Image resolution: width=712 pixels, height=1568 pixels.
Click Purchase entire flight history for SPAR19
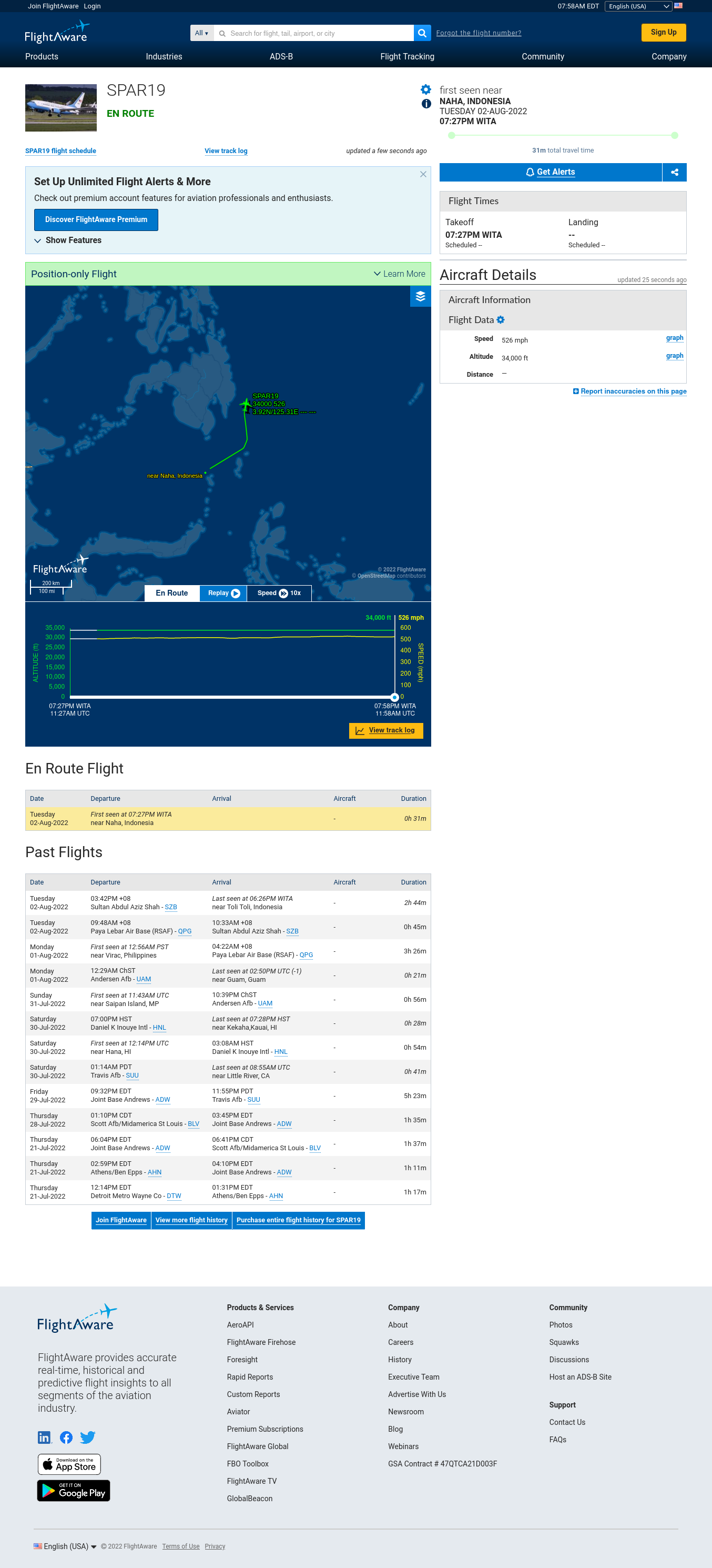298,1220
